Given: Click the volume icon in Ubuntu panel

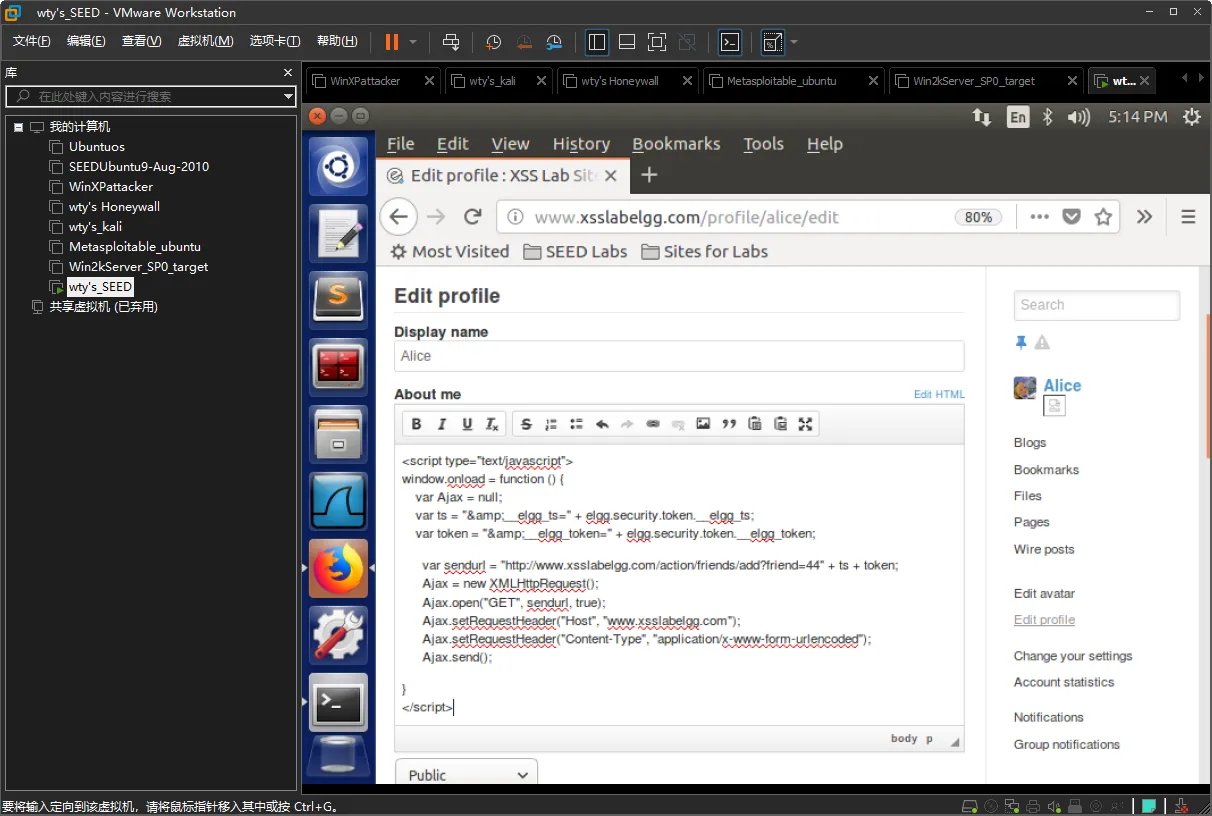Looking at the screenshot, I should pyautogui.click(x=1078, y=117).
